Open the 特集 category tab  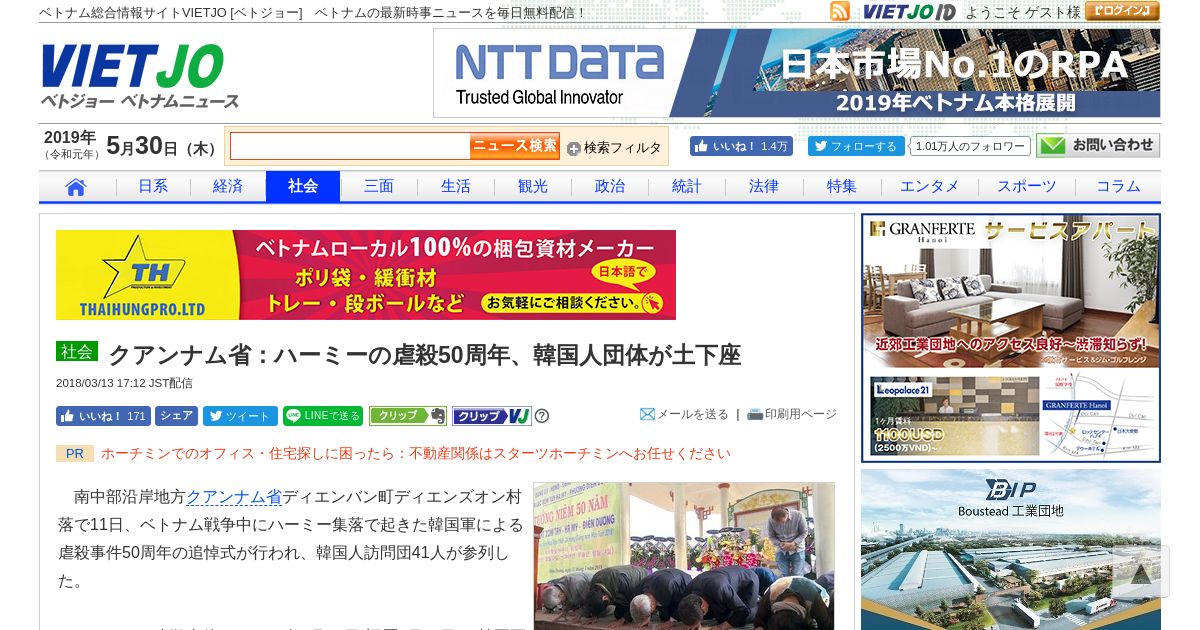(x=842, y=187)
